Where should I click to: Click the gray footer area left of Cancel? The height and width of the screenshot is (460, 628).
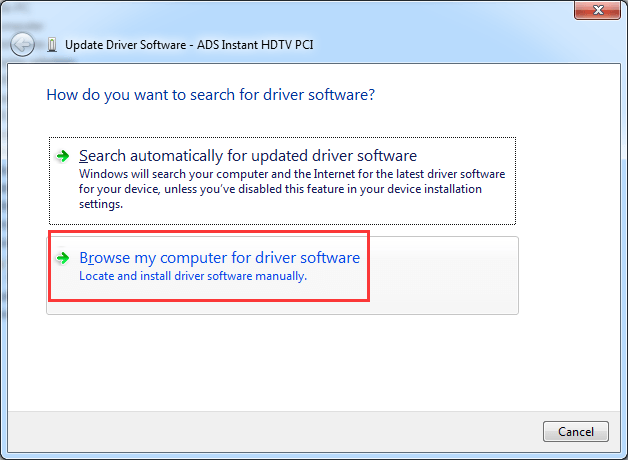coord(300,431)
